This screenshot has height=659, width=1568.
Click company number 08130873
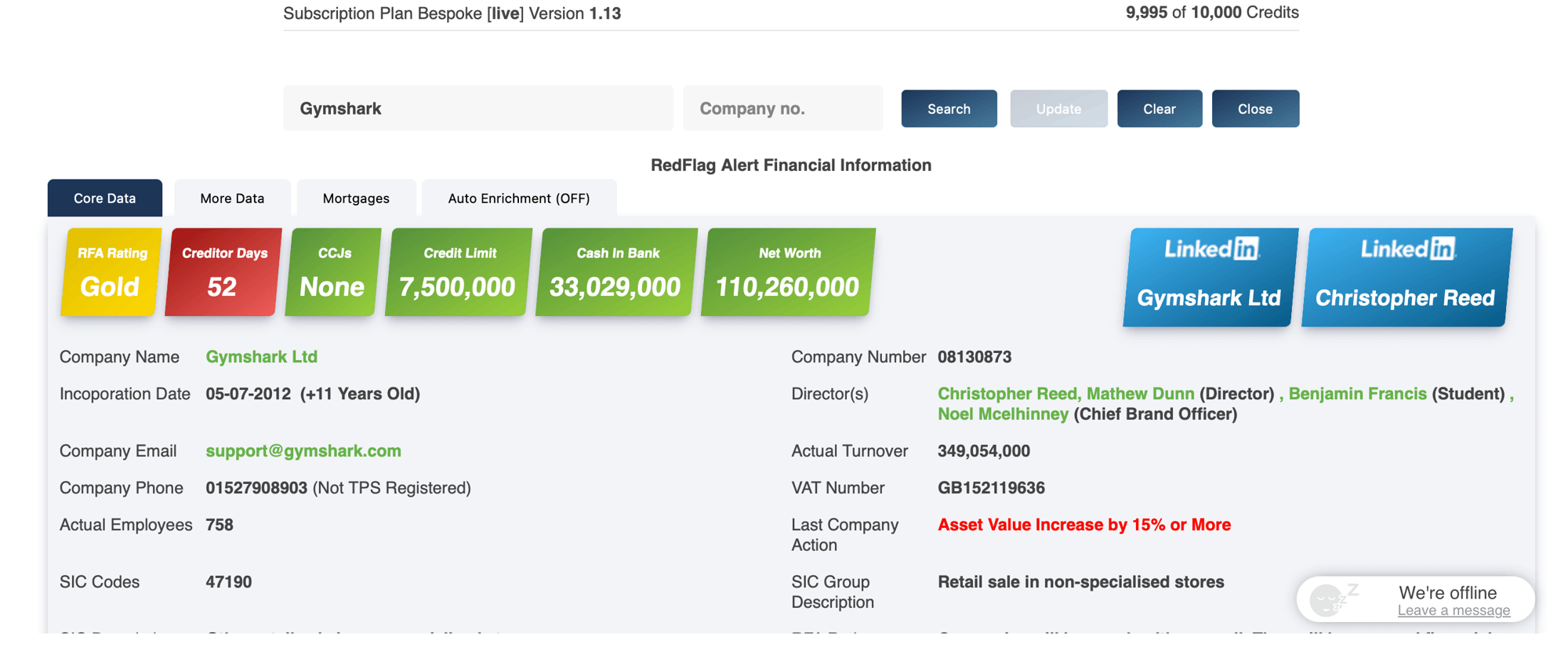point(975,357)
